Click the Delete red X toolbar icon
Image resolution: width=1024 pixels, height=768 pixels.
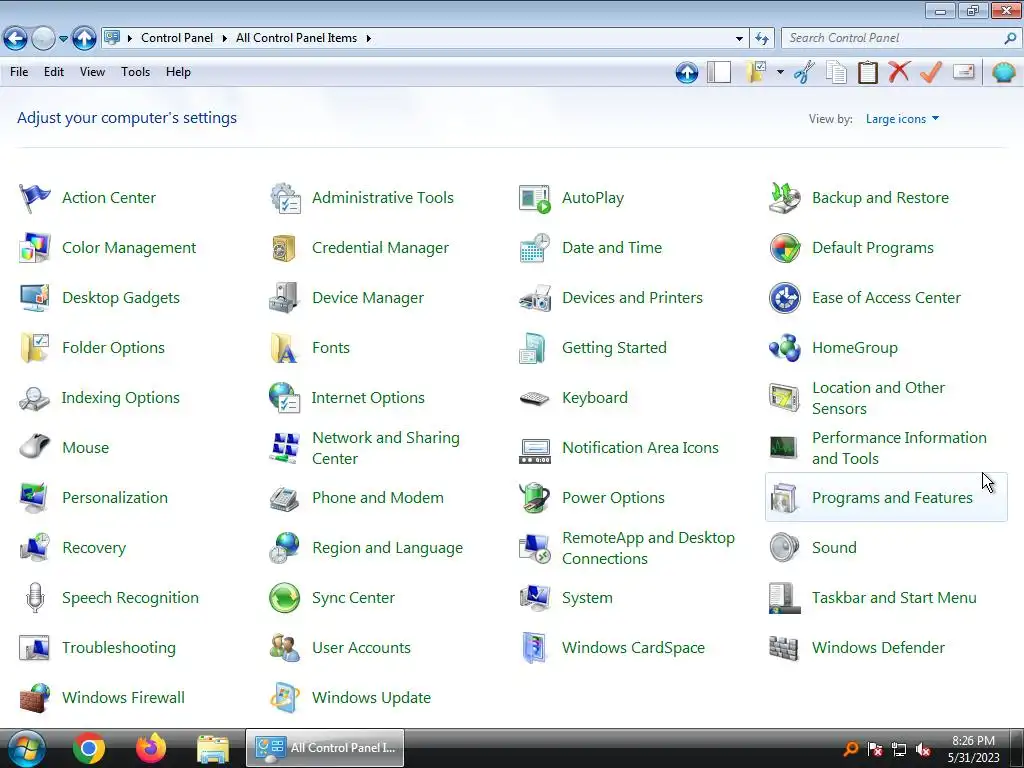pos(899,72)
